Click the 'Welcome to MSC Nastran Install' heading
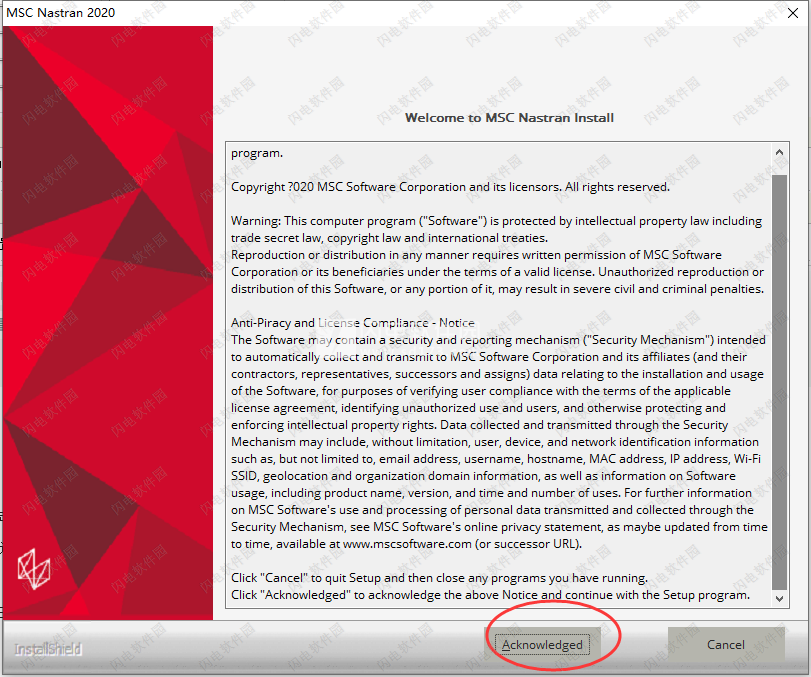This screenshot has width=811, height=677. coord(509,118)
